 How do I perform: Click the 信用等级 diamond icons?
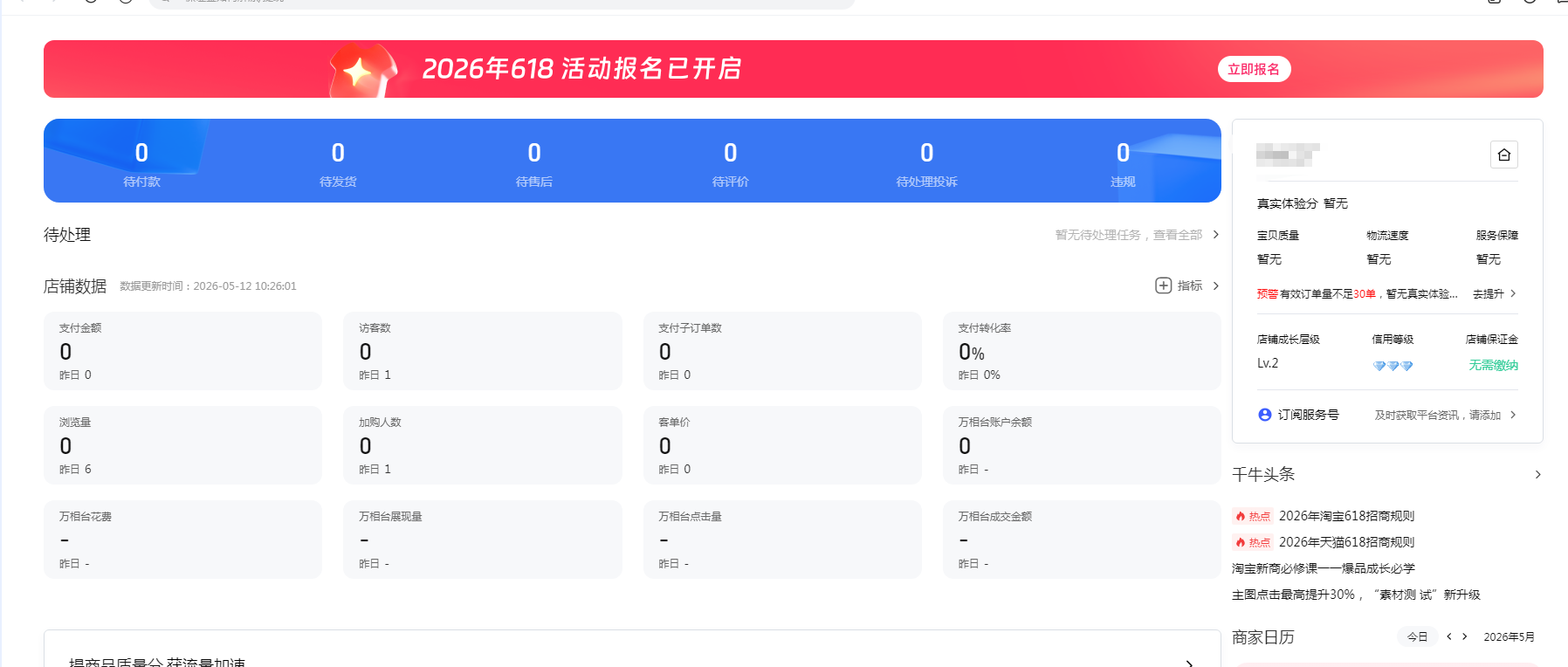[x=1393, y=366]
